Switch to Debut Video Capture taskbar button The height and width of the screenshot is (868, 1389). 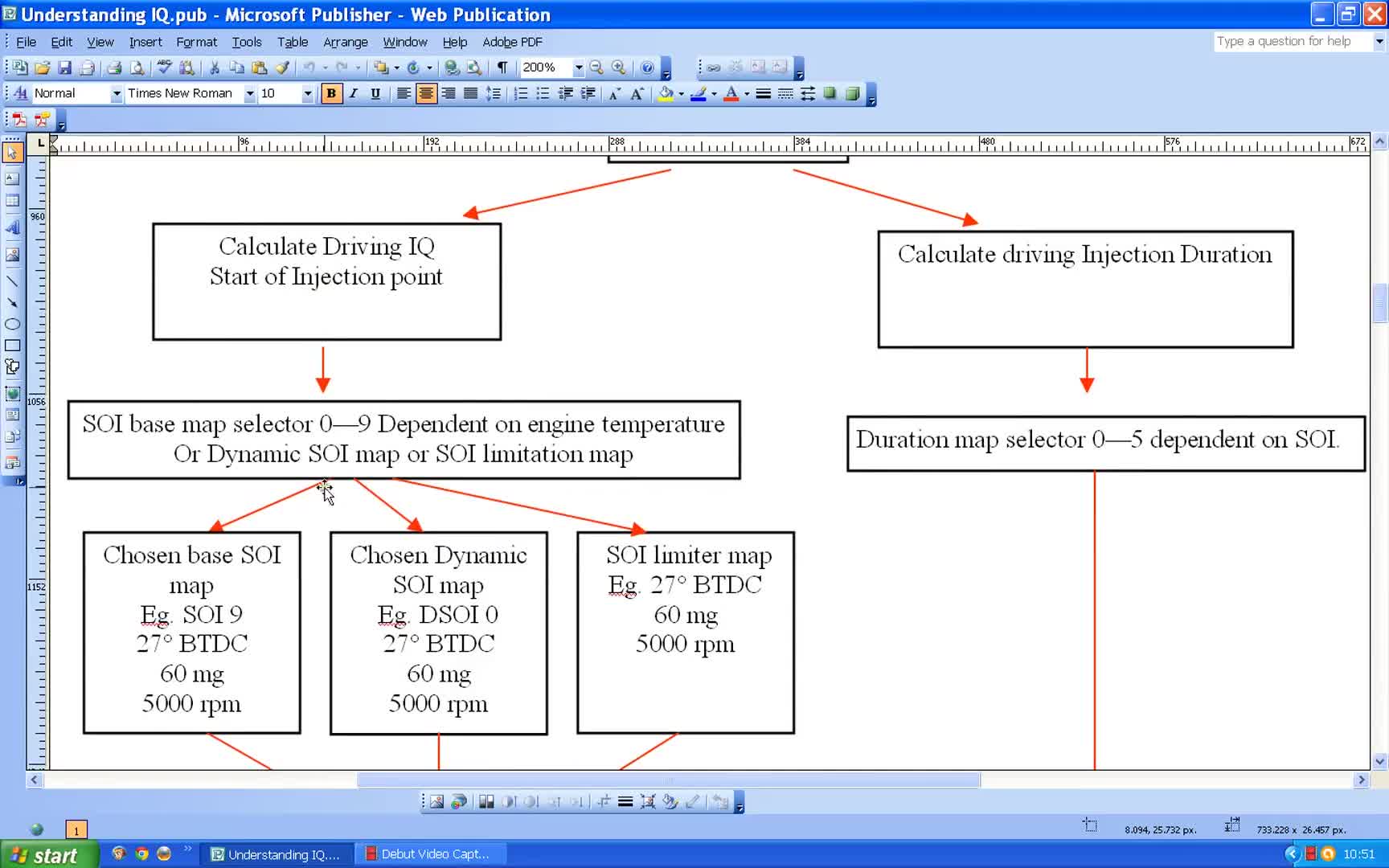(x=434, y=854)
